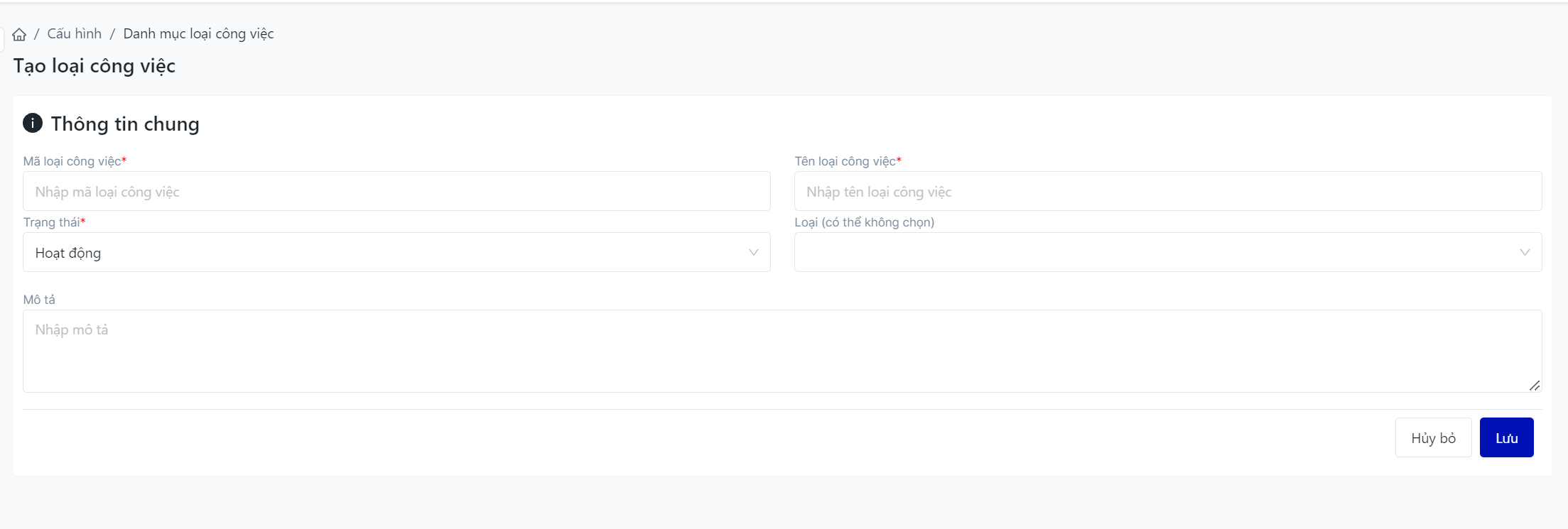Focus the Tên loại công việc input
1568x529 pixels.
[x=1167, y=192]
